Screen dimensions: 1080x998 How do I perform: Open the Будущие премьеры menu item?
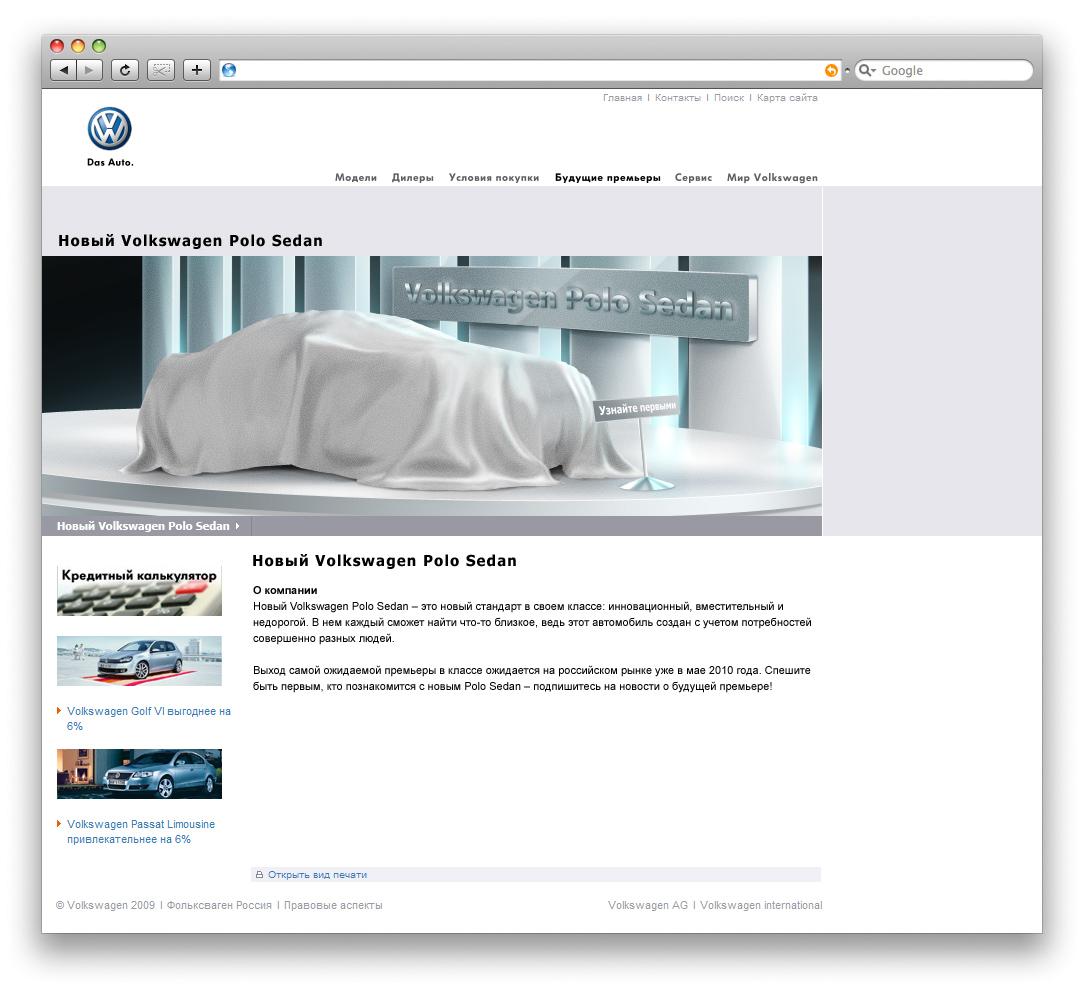(607, 177)
